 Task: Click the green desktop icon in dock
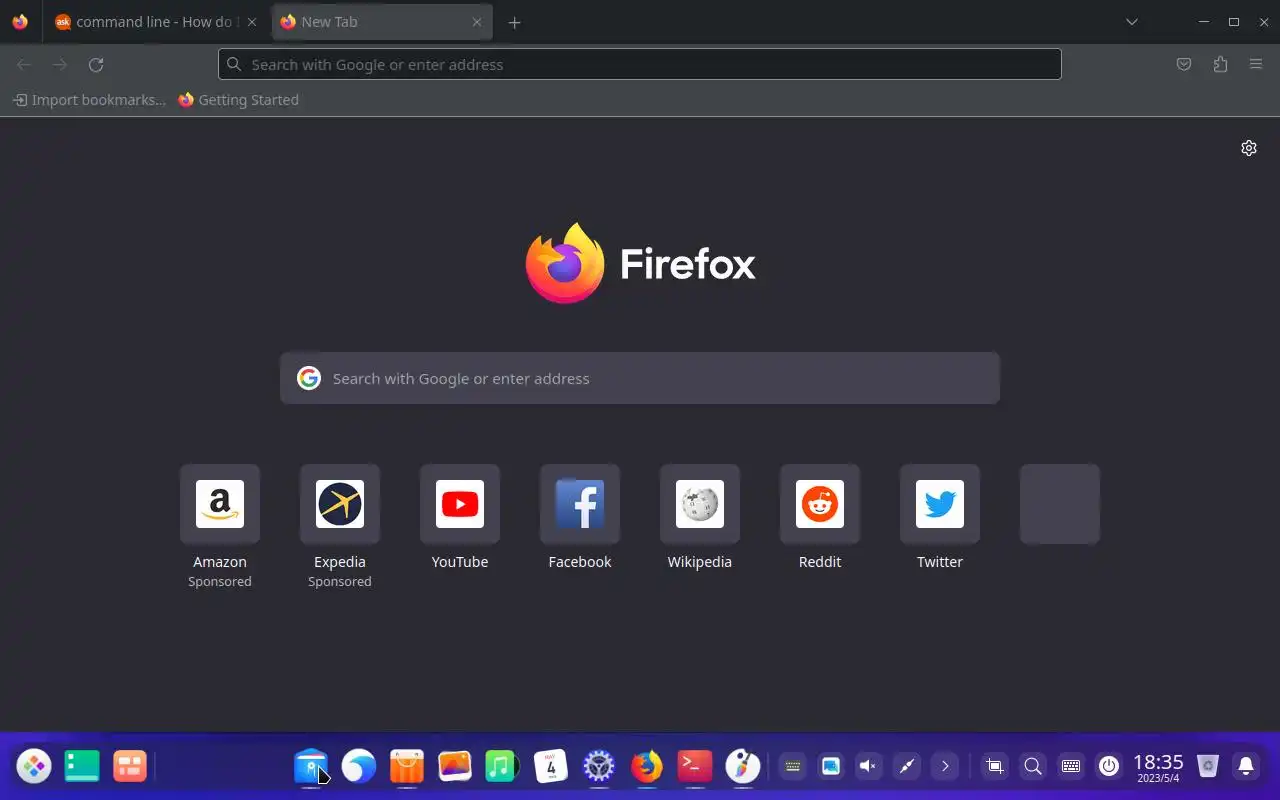pos(82,766)
